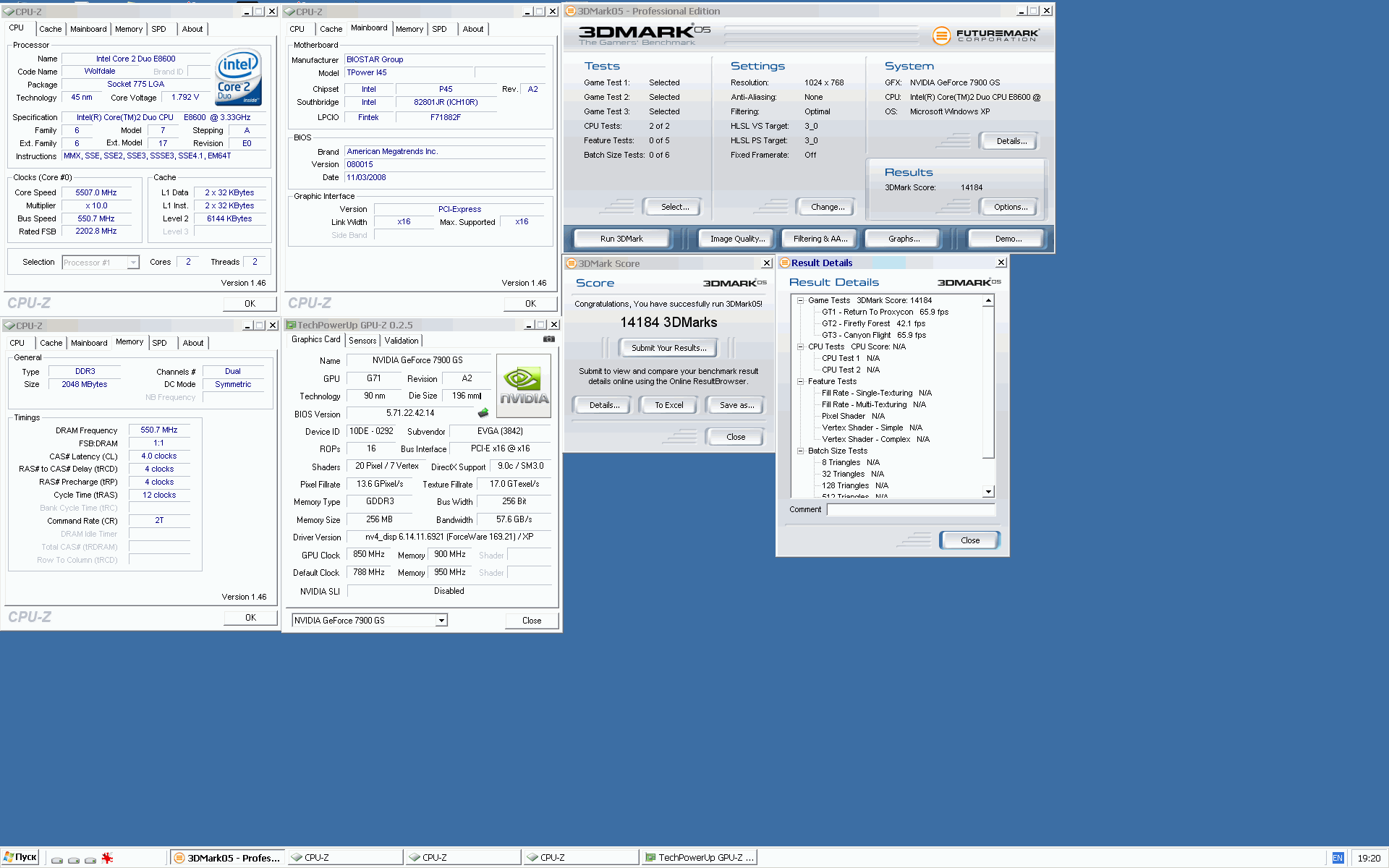The width and height of the screenshot is (1389, 868).
Task: Click the EN language indicator in tray
Action: coord(1338,858)
